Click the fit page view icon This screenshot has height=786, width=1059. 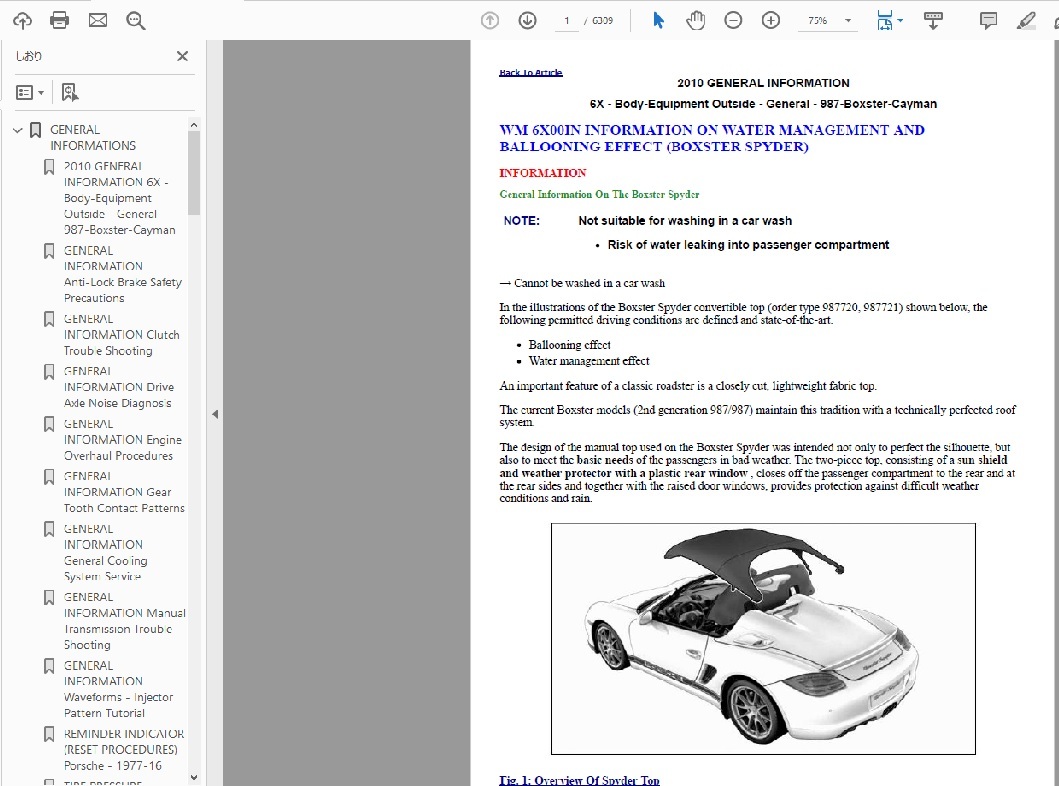point(884,21)
